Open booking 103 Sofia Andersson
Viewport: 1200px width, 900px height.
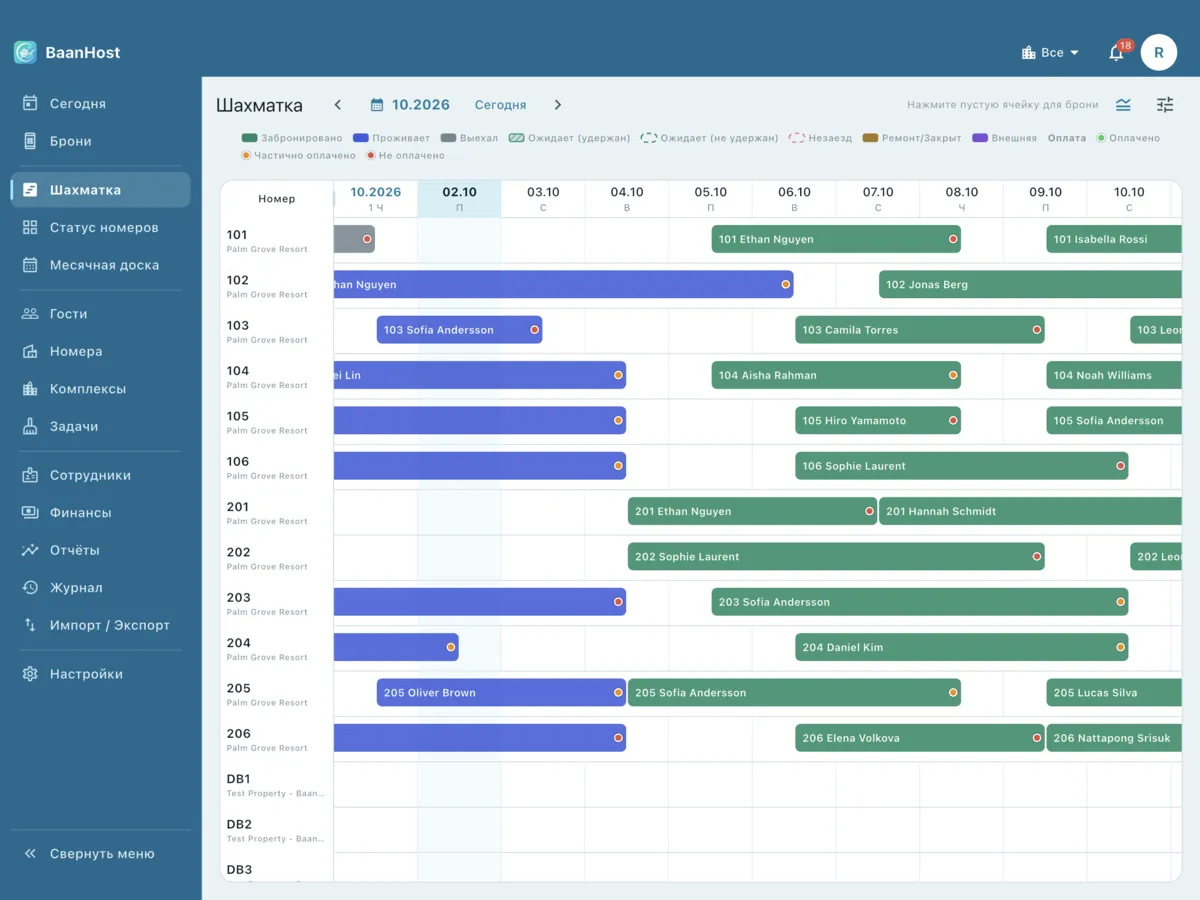(459, 330)
